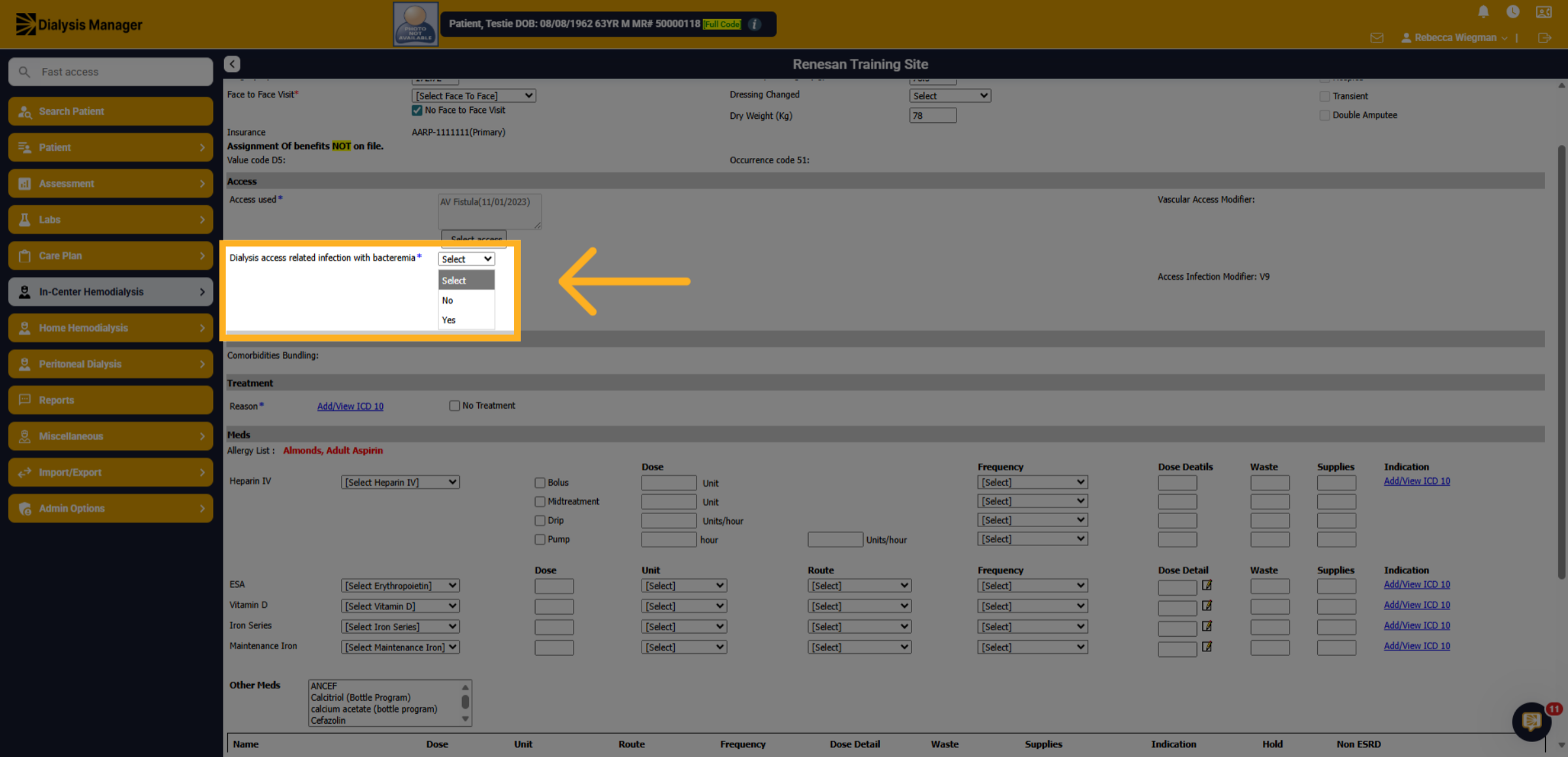Screen dimensions: 1568x757
Task: Open Reports in sidebar
Action: 110,400
